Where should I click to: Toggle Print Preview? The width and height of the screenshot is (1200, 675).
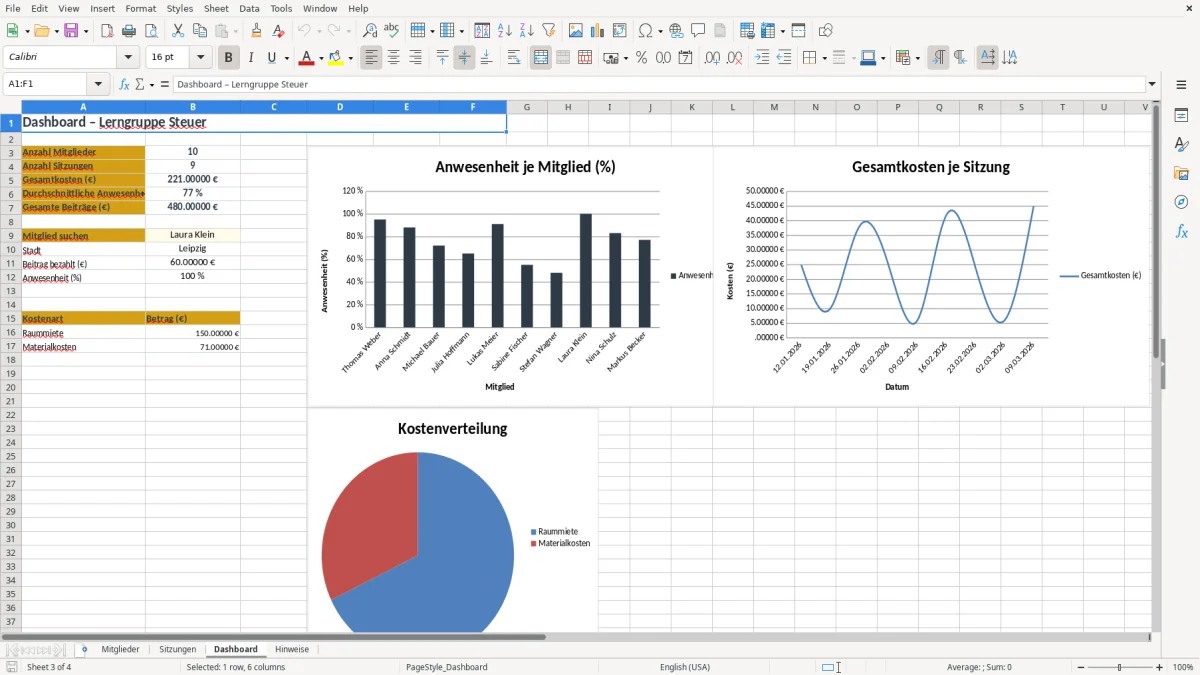click(151, 31)
